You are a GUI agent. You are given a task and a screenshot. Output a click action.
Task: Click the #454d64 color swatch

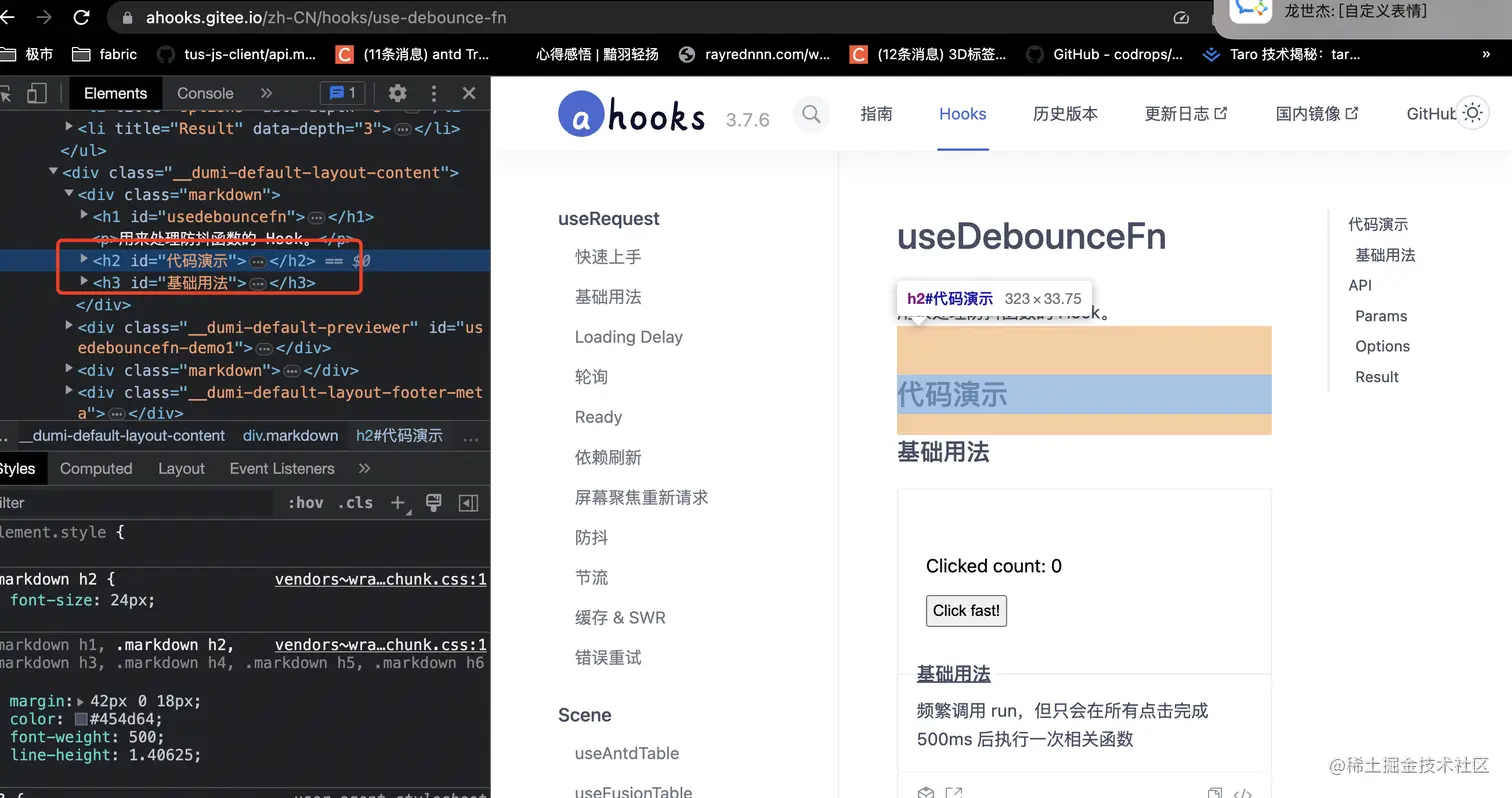point(81,719)
